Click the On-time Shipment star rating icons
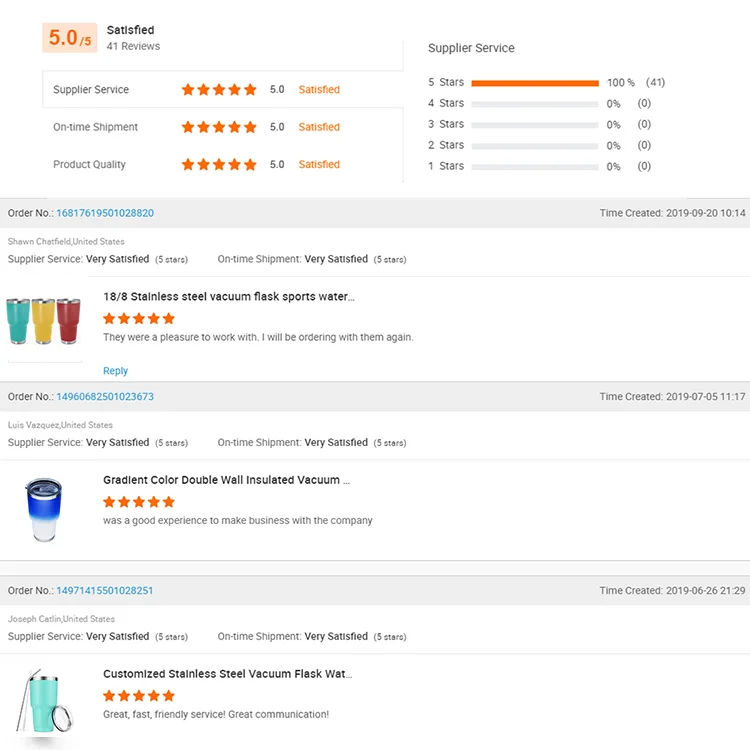Viewport: 750px width, 750px height. click(219, 127)
